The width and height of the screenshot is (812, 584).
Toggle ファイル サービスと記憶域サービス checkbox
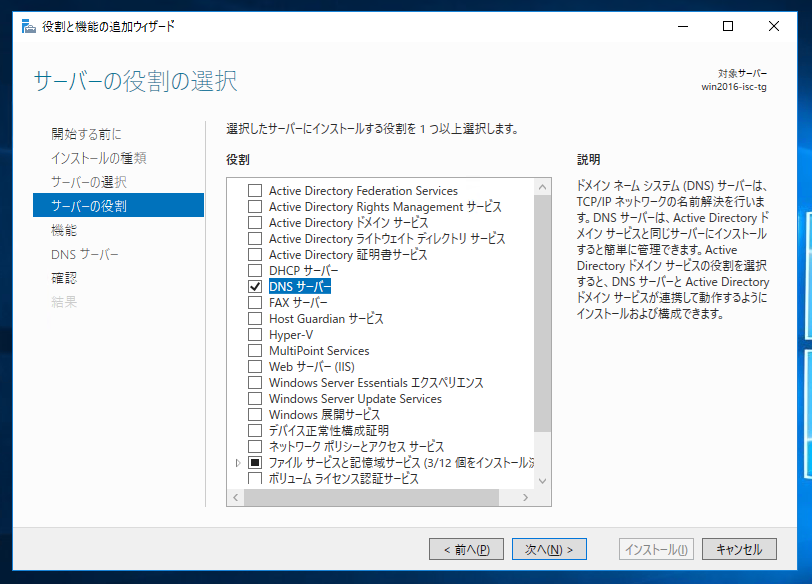(255, 462)
